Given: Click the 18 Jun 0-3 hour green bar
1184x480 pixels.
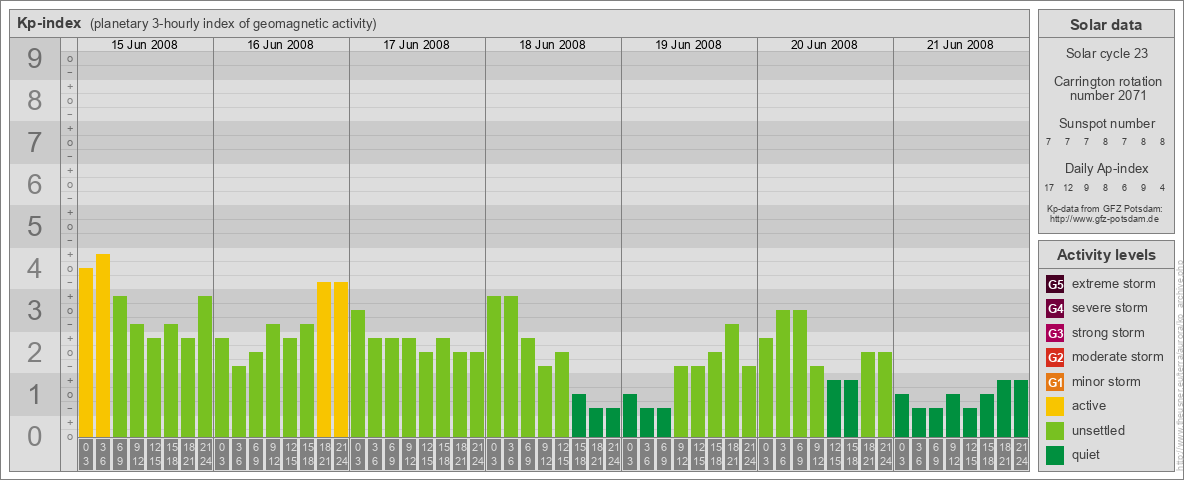Looking at the screenshot, I should (494, 366).
